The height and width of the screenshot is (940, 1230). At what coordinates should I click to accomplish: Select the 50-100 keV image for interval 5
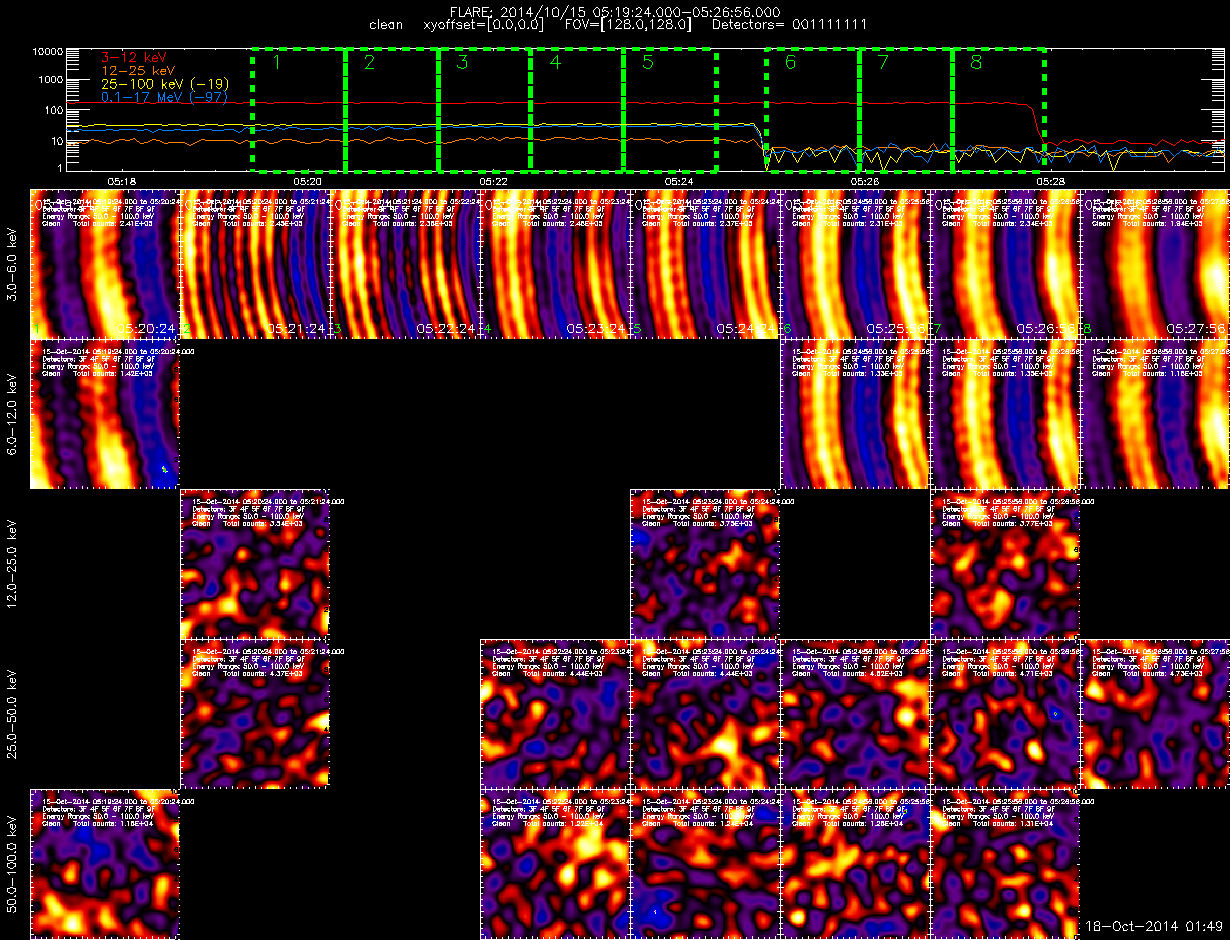[x=705, y=864]
